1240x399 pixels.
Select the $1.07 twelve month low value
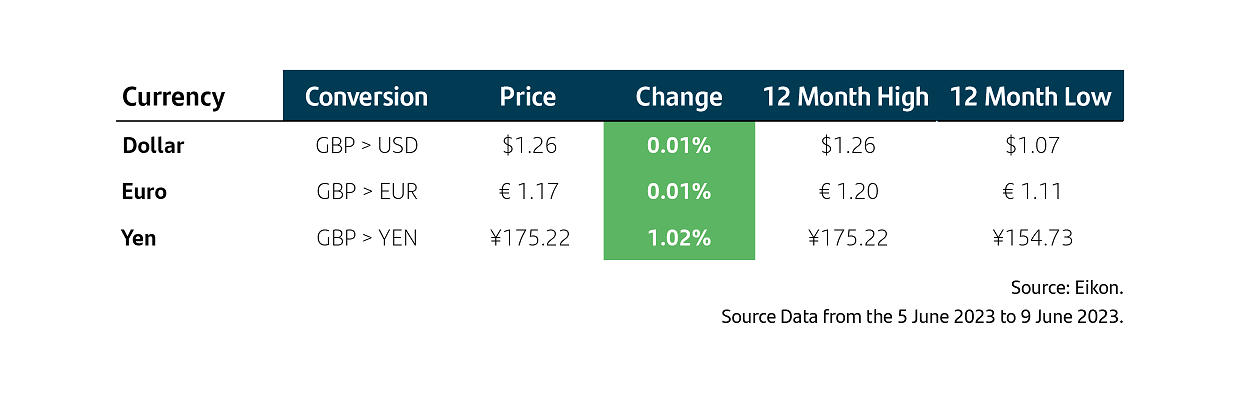click(1032, 145)
